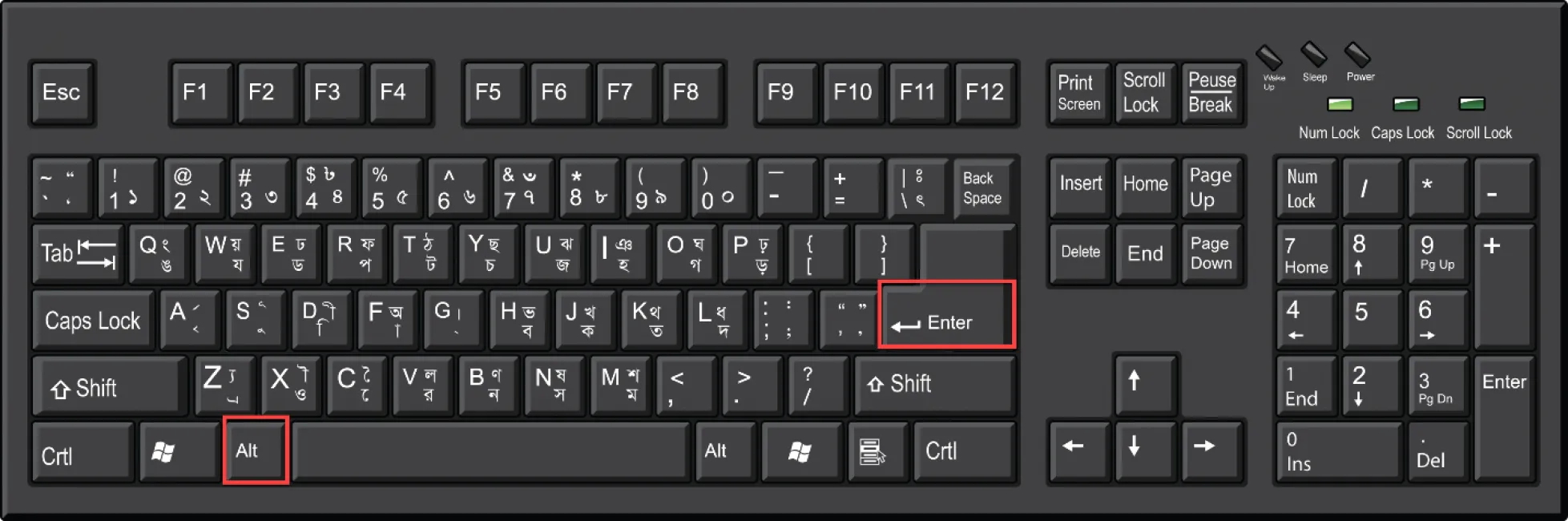The height and width of the screenshot is (521, 1568).
Task: Toggle the Scroll Lock key
Action: coord(1144,93)
